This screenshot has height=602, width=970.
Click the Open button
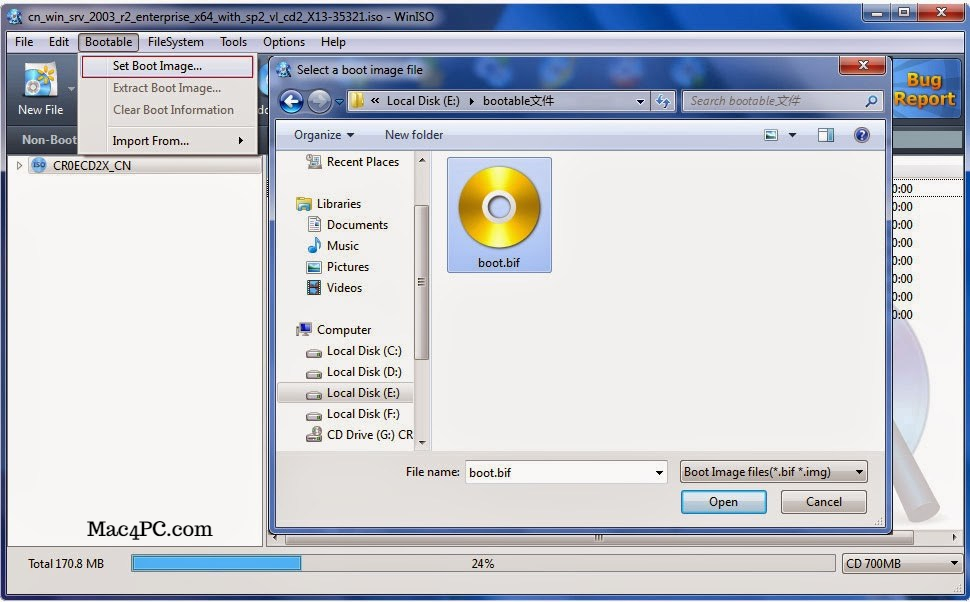click(723, 502)
